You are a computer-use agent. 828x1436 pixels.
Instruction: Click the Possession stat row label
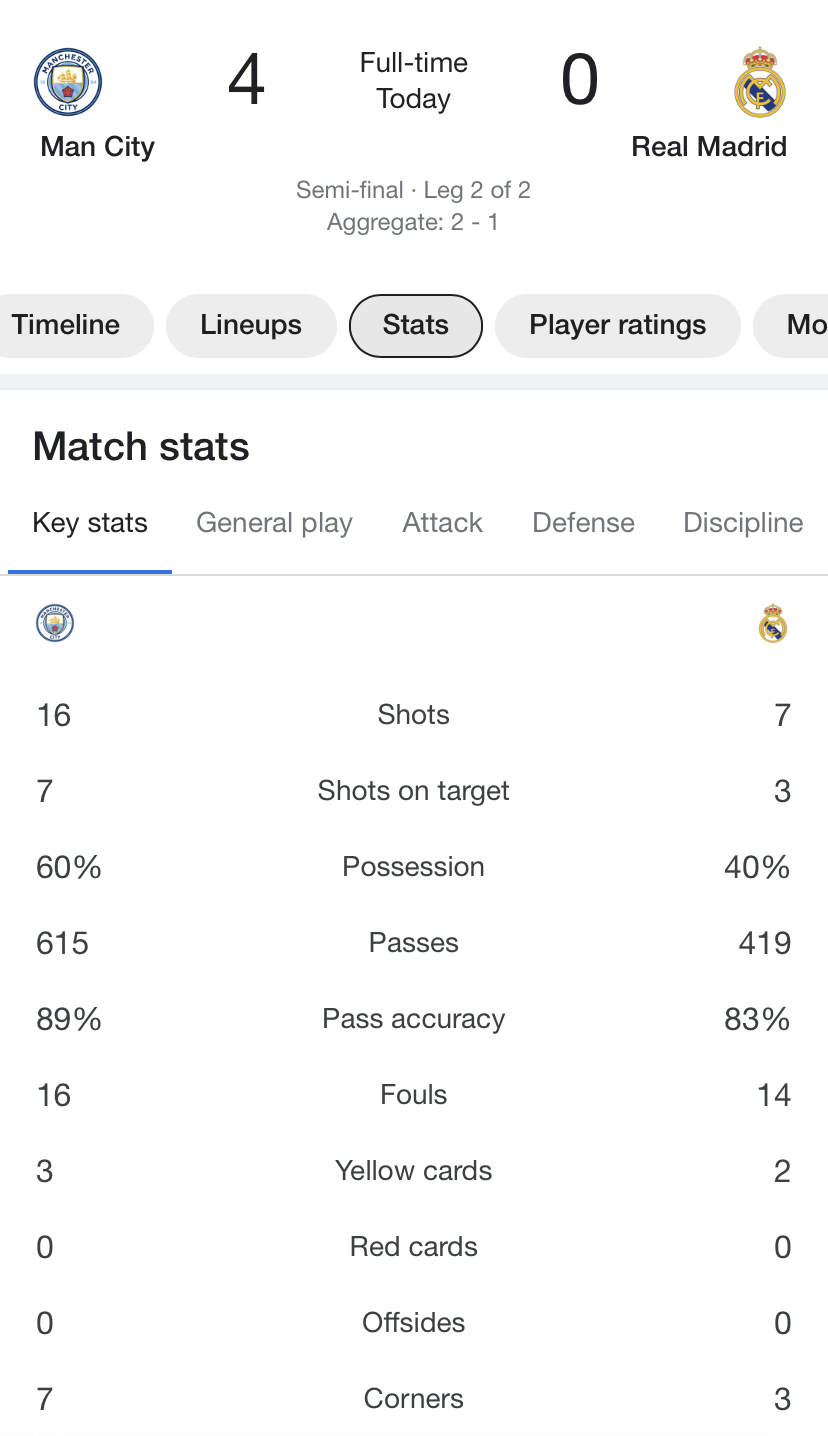coord(413,867)
